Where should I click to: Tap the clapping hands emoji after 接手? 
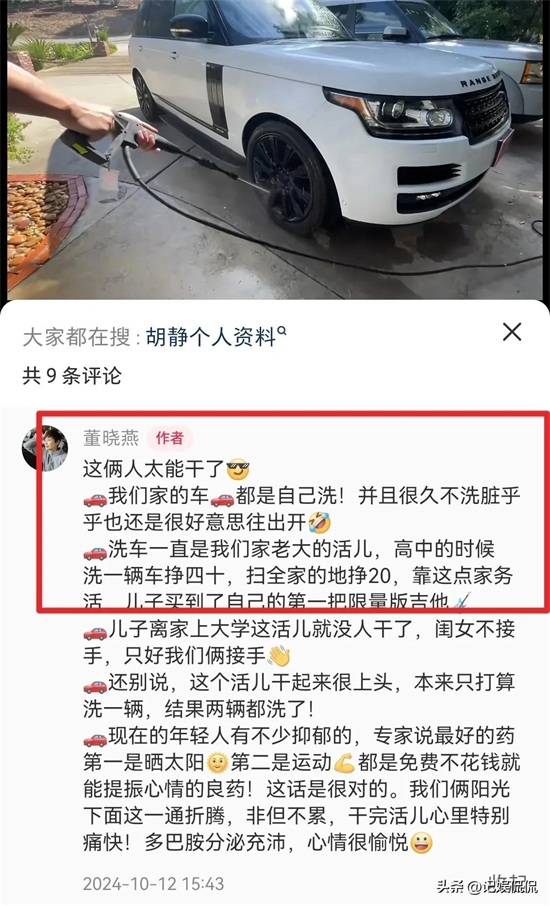coord(278,655)
